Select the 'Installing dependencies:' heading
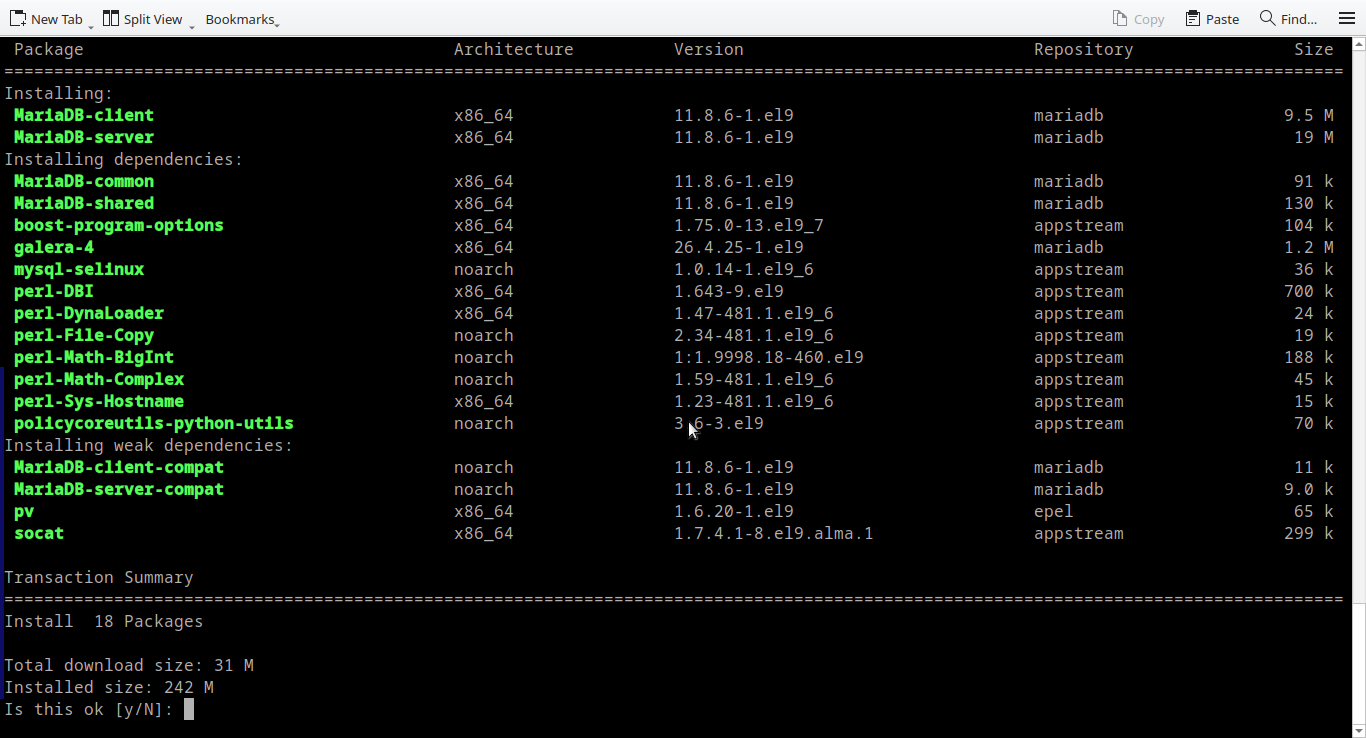Image resolution: width=1366 pixels, height=738 pixels. [x=124, y=159]
